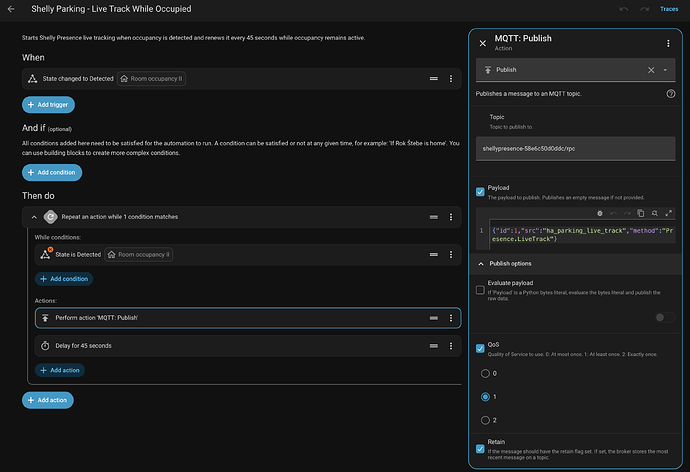Open the Publish action dropdown arrow

tap(665, 70)
